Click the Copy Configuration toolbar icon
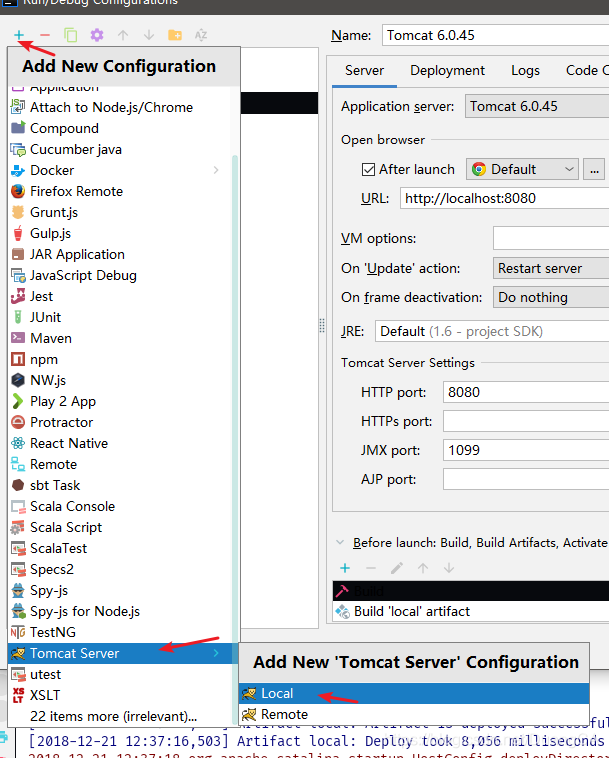 tap(71, 35)
